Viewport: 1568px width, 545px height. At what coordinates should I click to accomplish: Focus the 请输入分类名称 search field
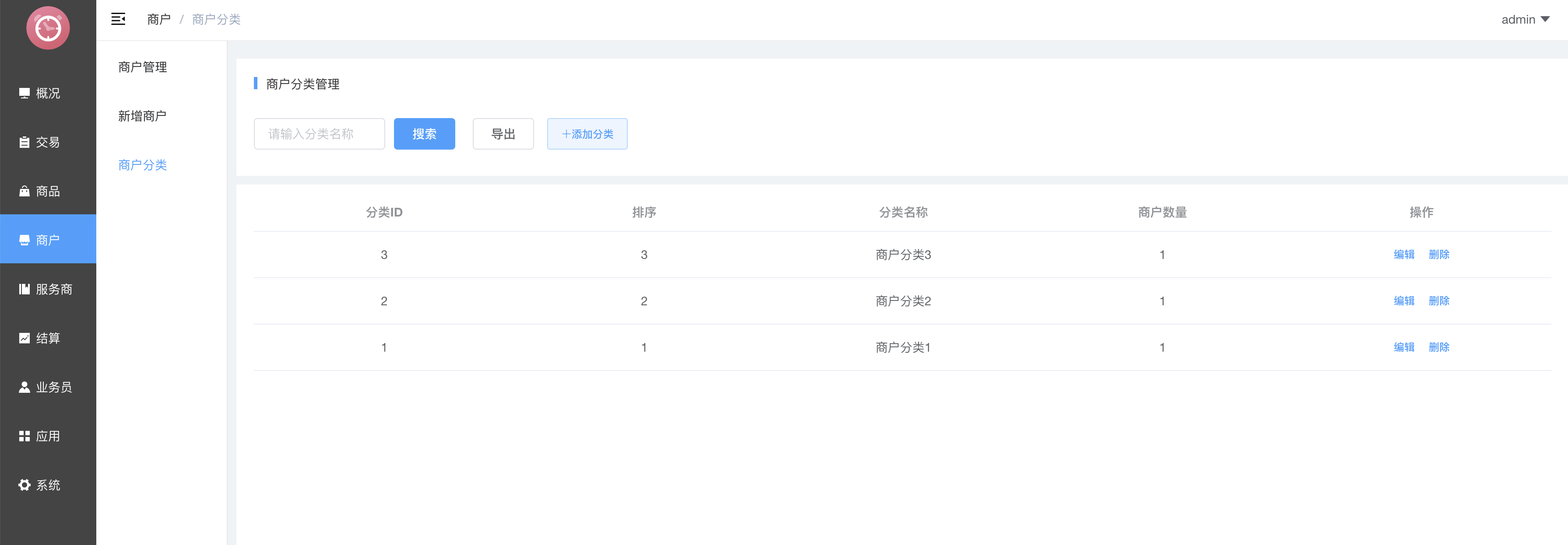[x=319, y=134]
